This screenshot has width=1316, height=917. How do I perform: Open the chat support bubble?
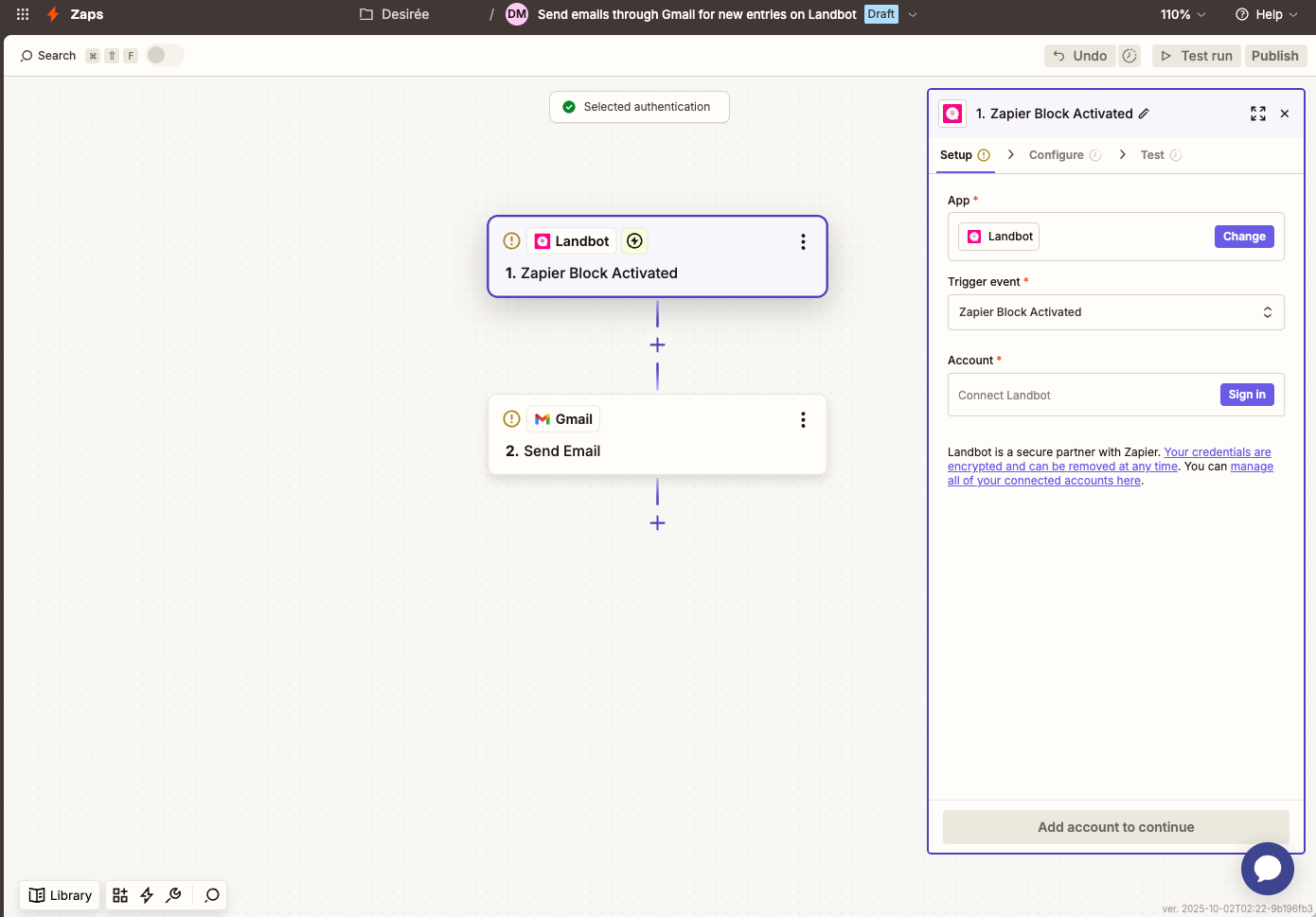coord(1267,868)
